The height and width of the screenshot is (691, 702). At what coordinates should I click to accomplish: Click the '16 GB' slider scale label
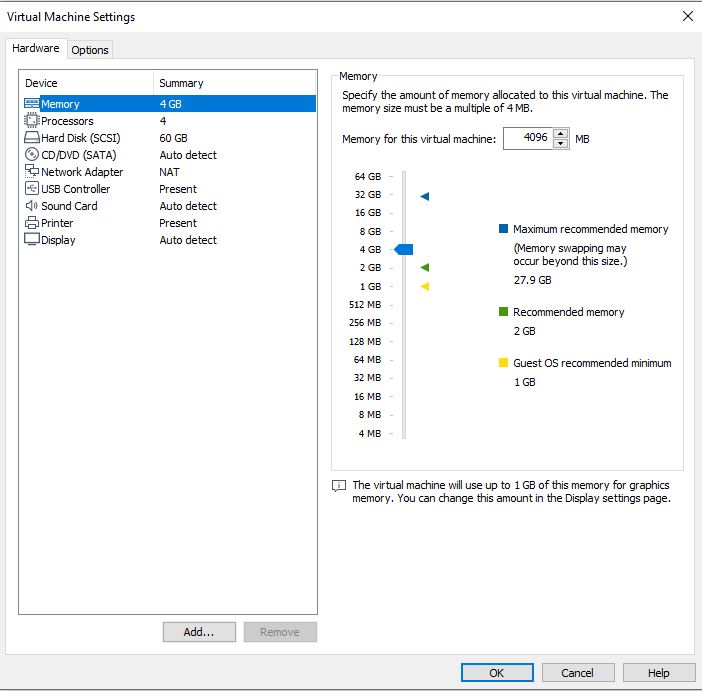pos(368,213)
